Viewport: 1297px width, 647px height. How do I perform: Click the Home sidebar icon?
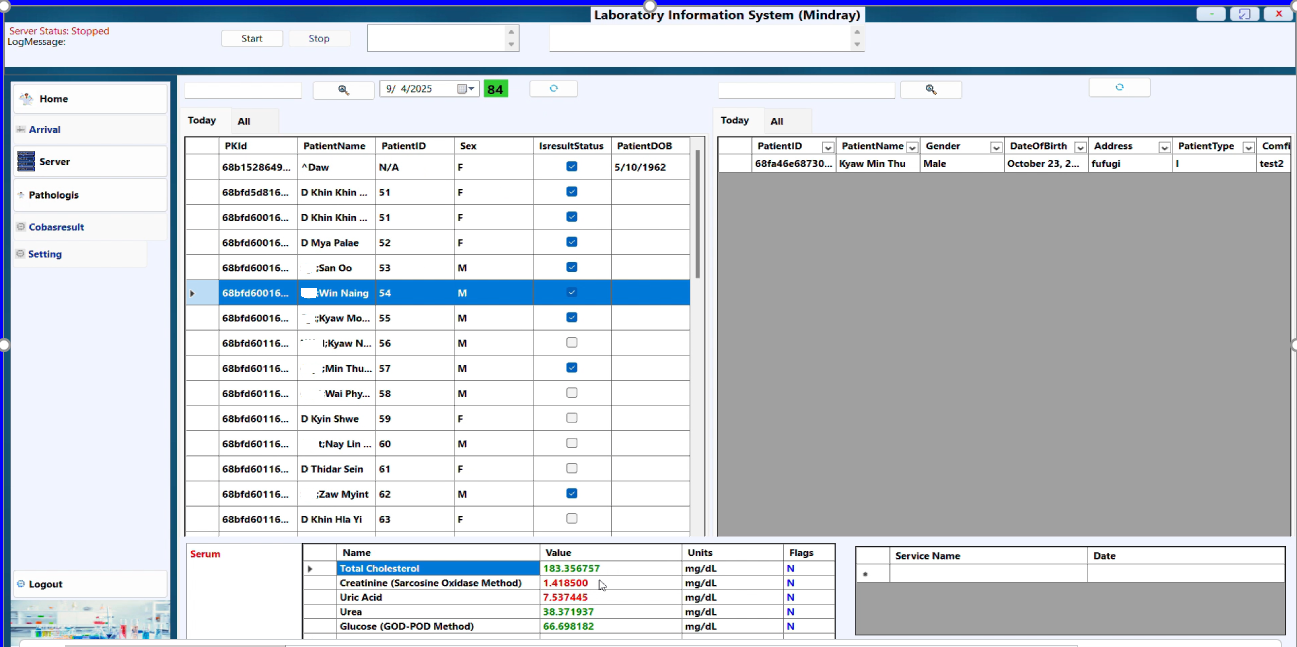tap(26, 99)
